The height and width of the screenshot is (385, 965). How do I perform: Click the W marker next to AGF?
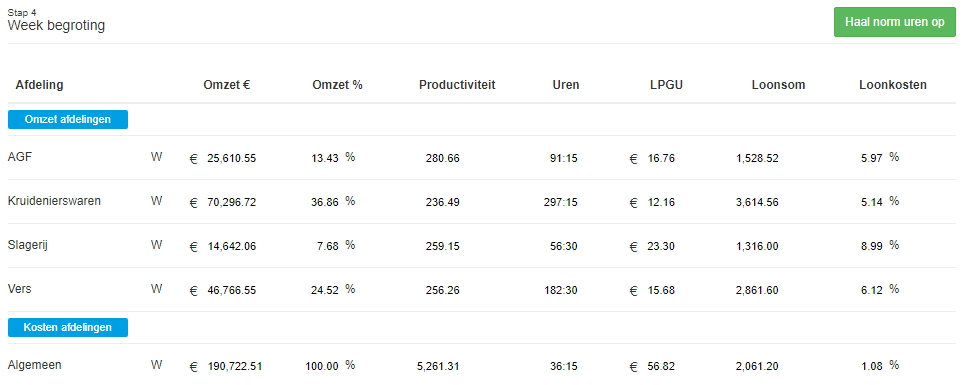tap(156, 157)
